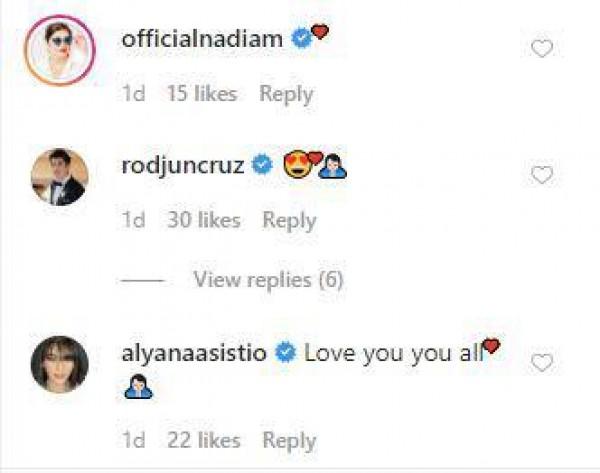Click the officialnadiam username

pyautogui.click(x=202, y=39)
